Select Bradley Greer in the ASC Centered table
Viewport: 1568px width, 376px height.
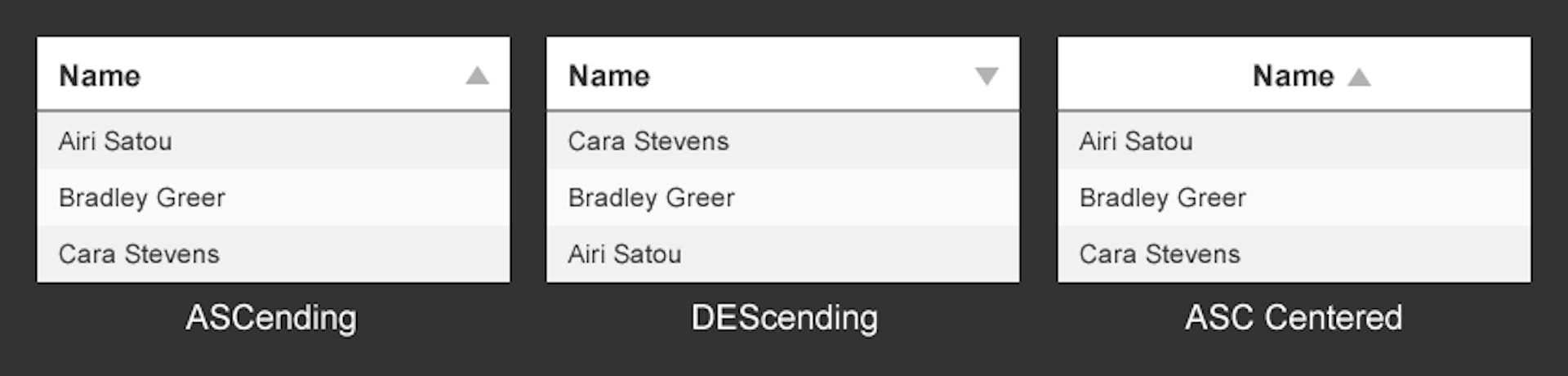point(1163,198)
